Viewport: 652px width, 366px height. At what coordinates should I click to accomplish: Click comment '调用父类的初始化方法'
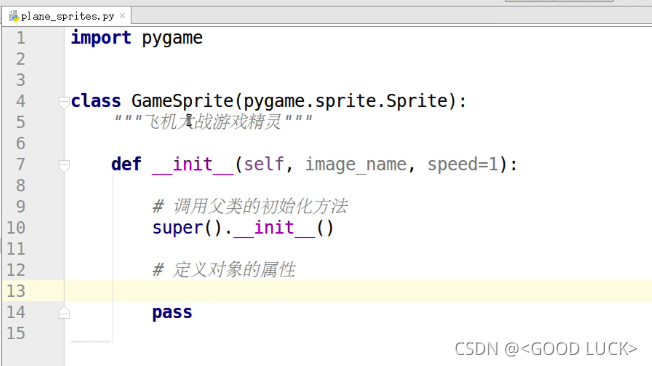260,207
